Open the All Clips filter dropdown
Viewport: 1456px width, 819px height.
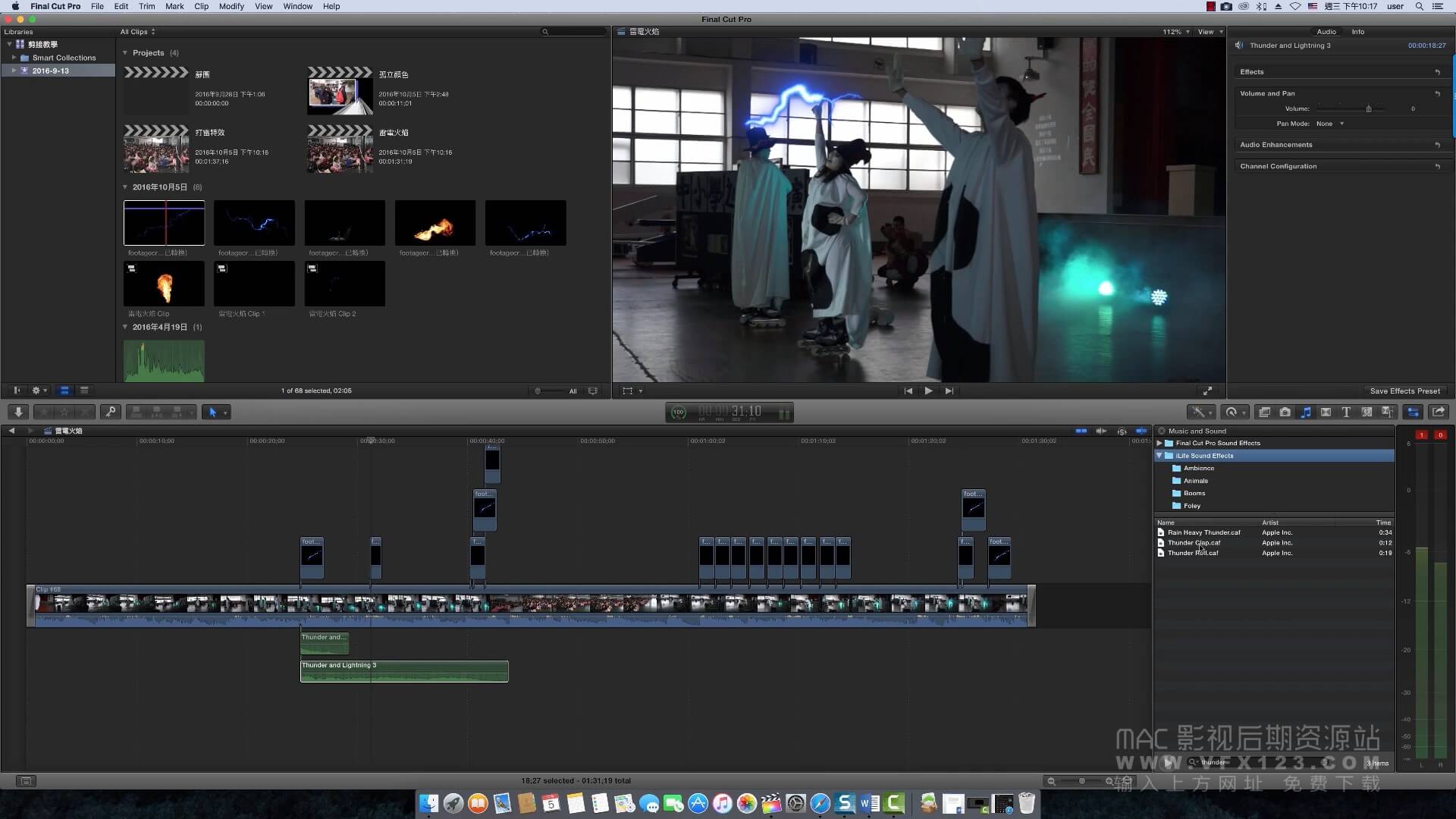click(x=137, y=32)
